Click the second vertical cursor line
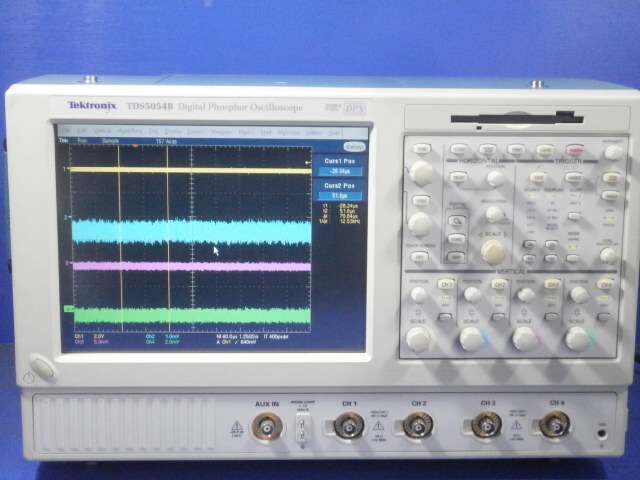640x480 pixels. click(168, 239)
